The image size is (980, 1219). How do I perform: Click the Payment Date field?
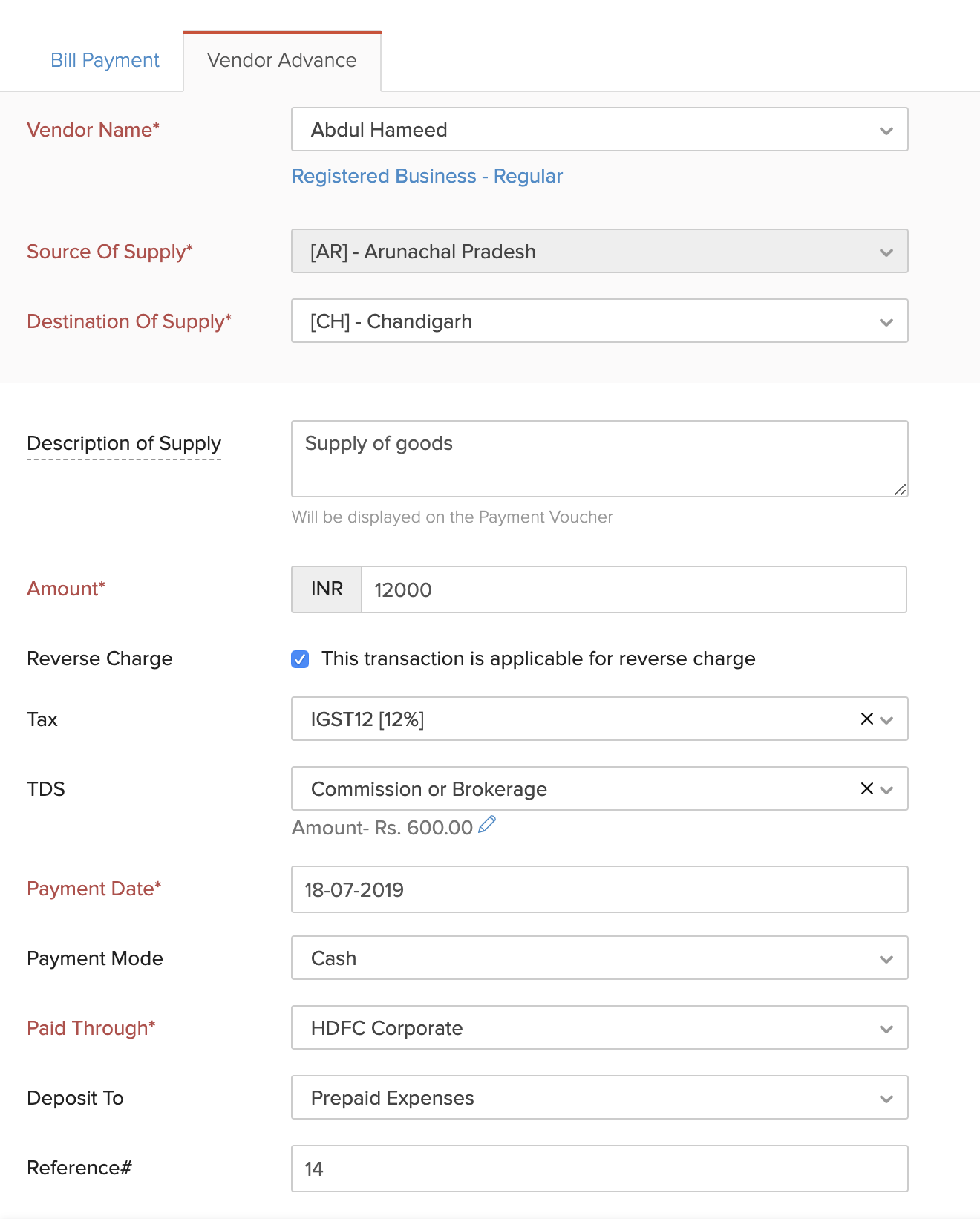point(599,889)
